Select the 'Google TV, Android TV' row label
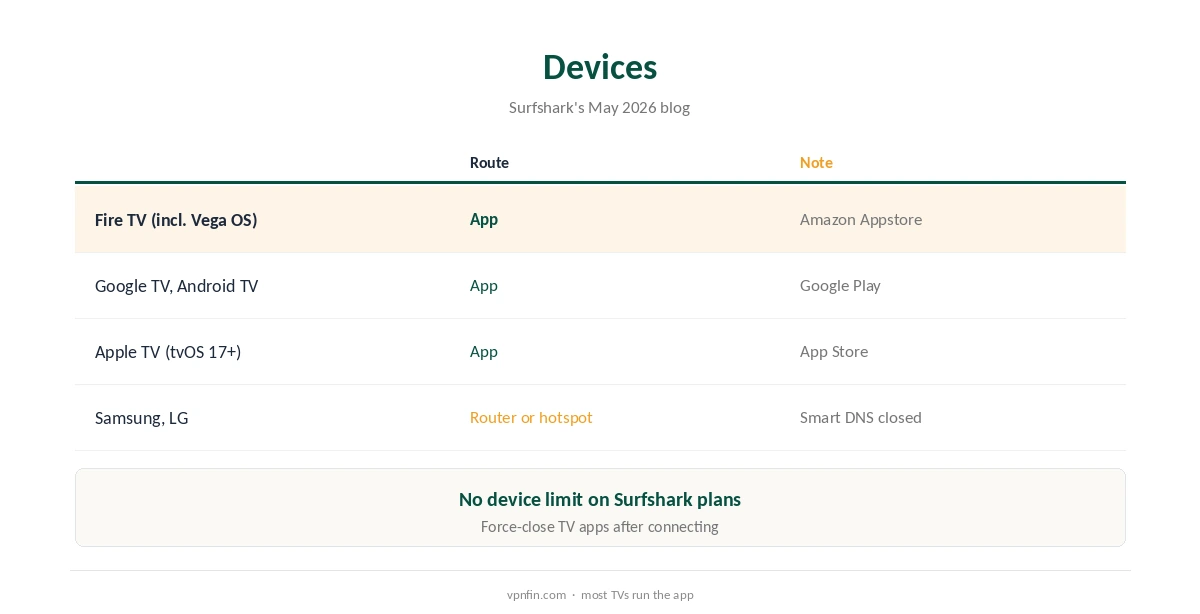Image resolution: width=1200 pixels, height=614 pixels. [176, 286]
